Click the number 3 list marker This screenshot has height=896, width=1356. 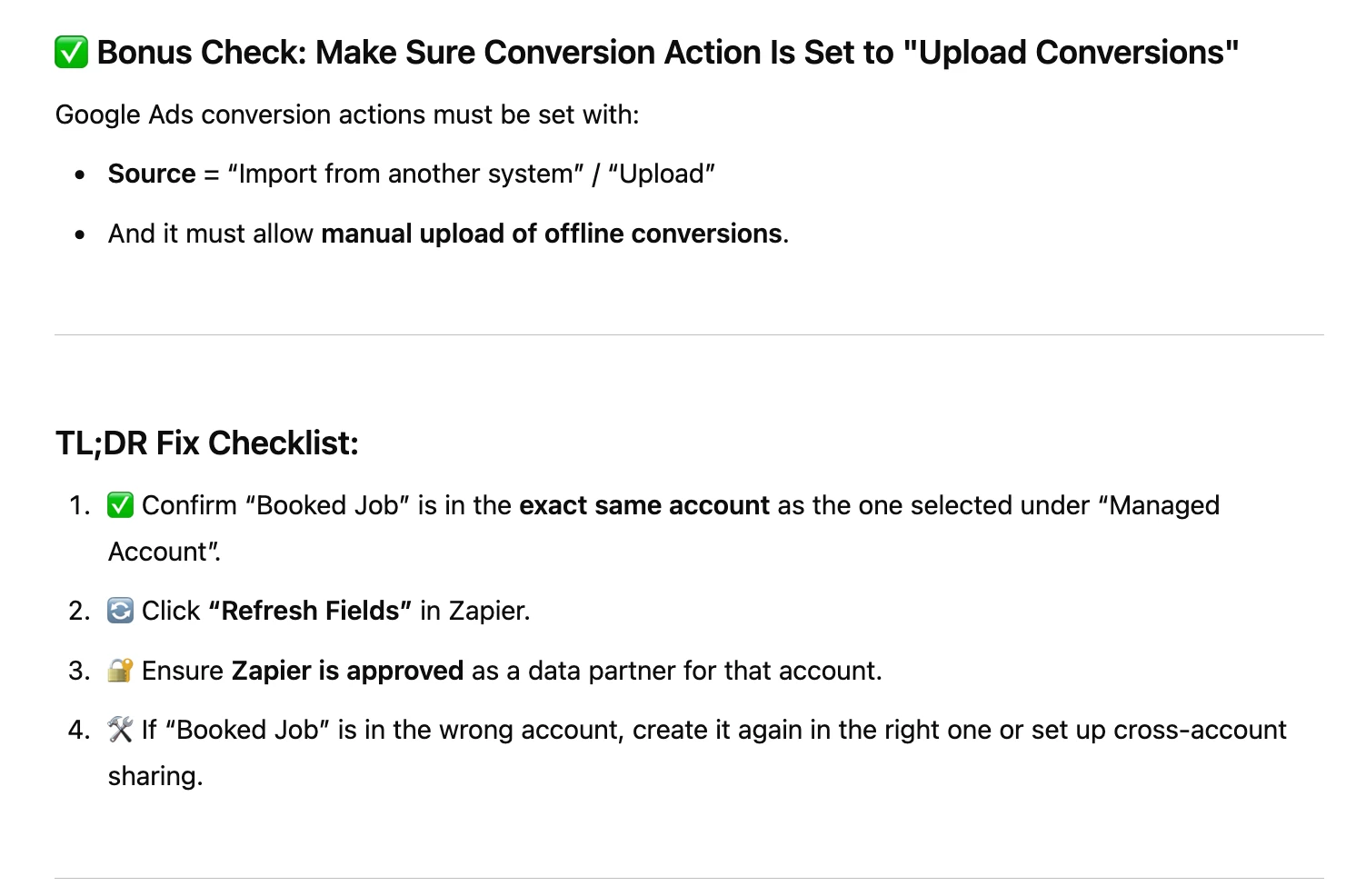[x=79, y=671]
